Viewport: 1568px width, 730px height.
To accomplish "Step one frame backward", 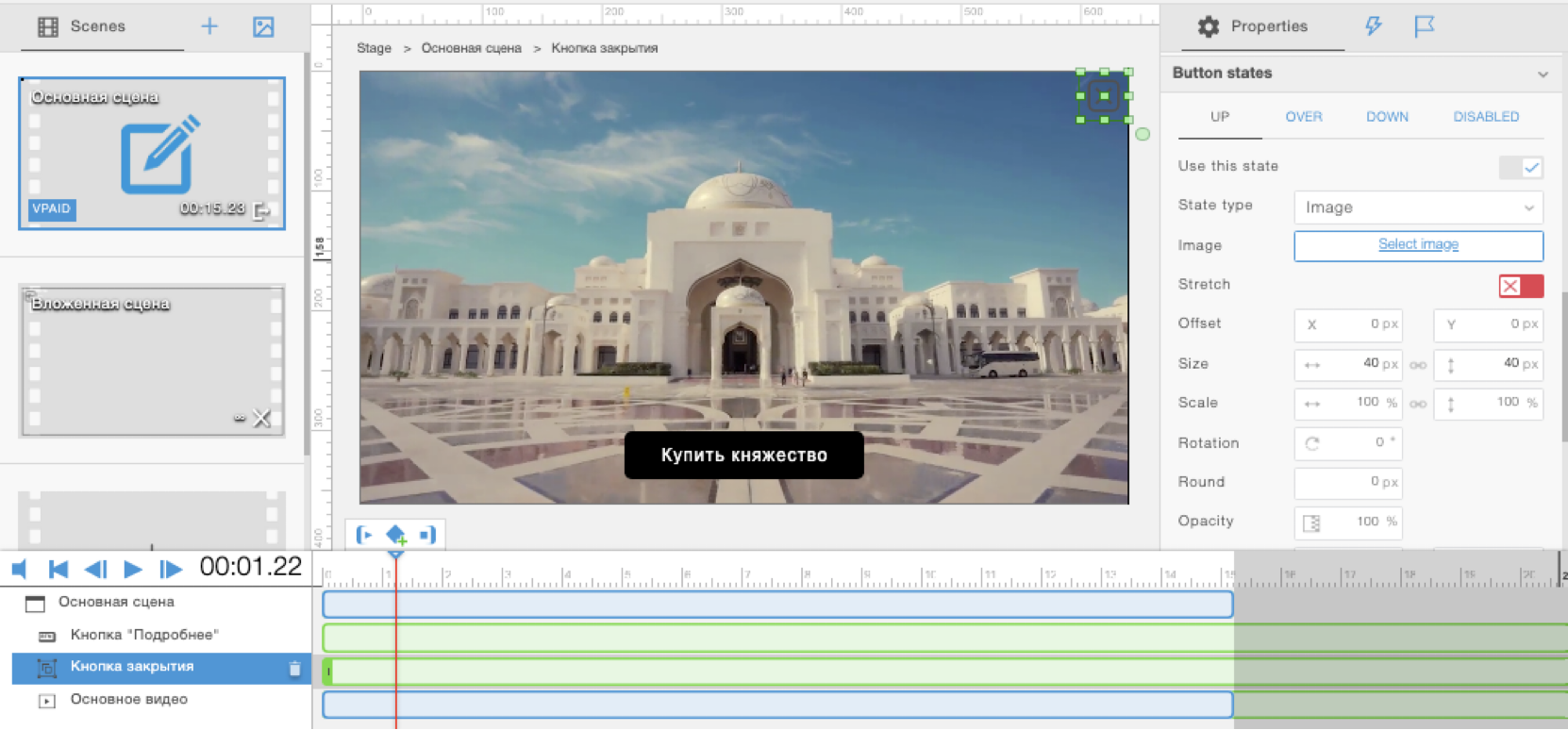I will pyautogui.click(x=95, y=569).
